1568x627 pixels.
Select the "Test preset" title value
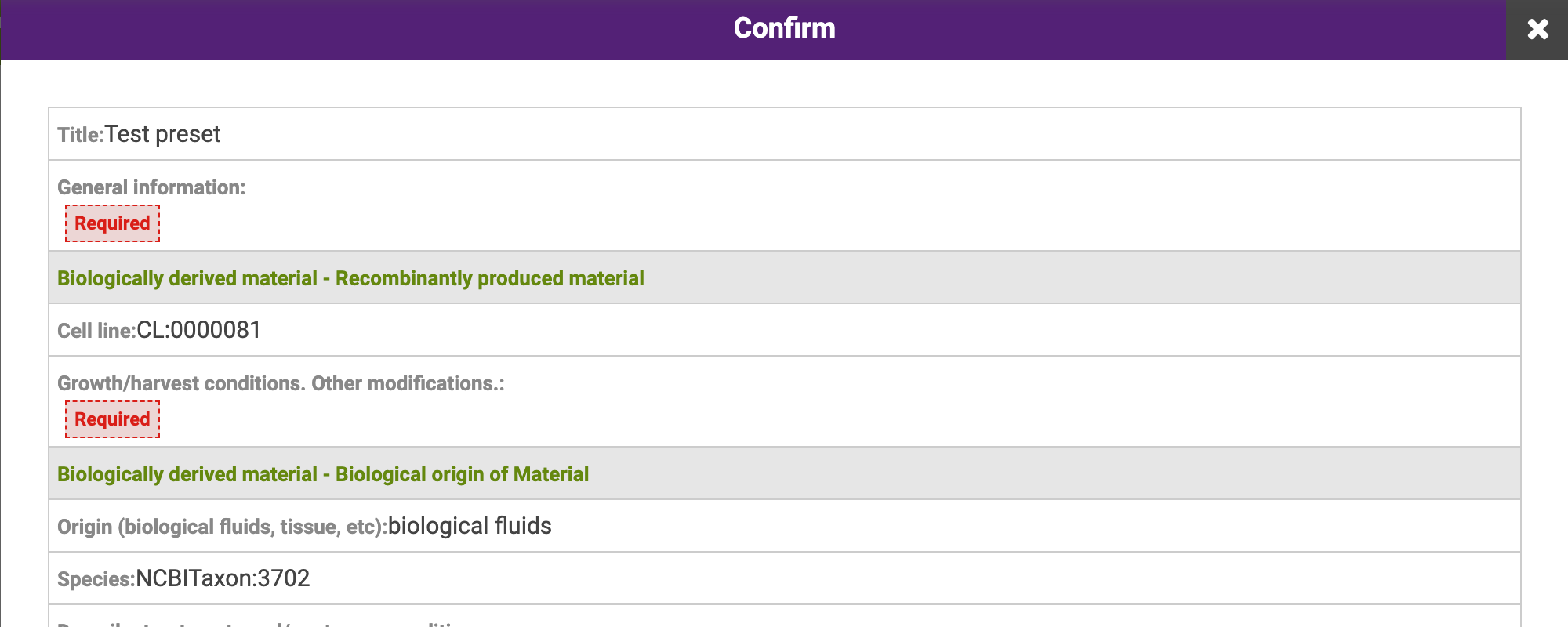163,134
